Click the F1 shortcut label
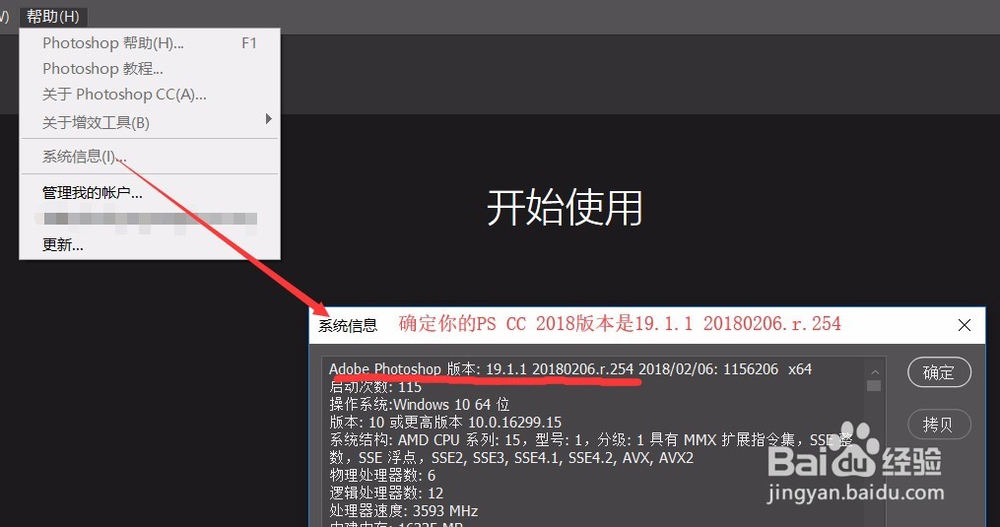Image resolution: width=1000 pixels, height=527 pixels. coord(249,43)
